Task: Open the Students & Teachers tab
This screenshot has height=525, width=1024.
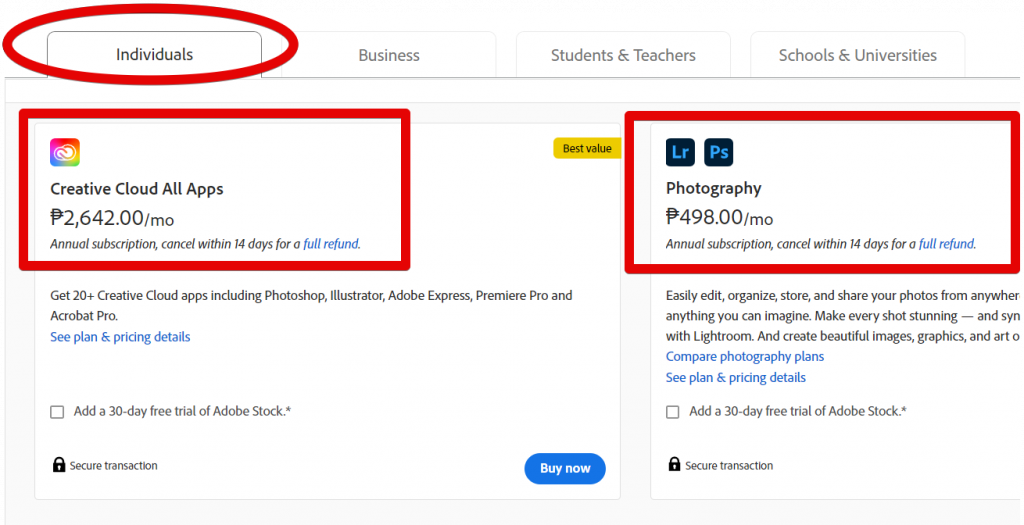Action: coord(623,55)
